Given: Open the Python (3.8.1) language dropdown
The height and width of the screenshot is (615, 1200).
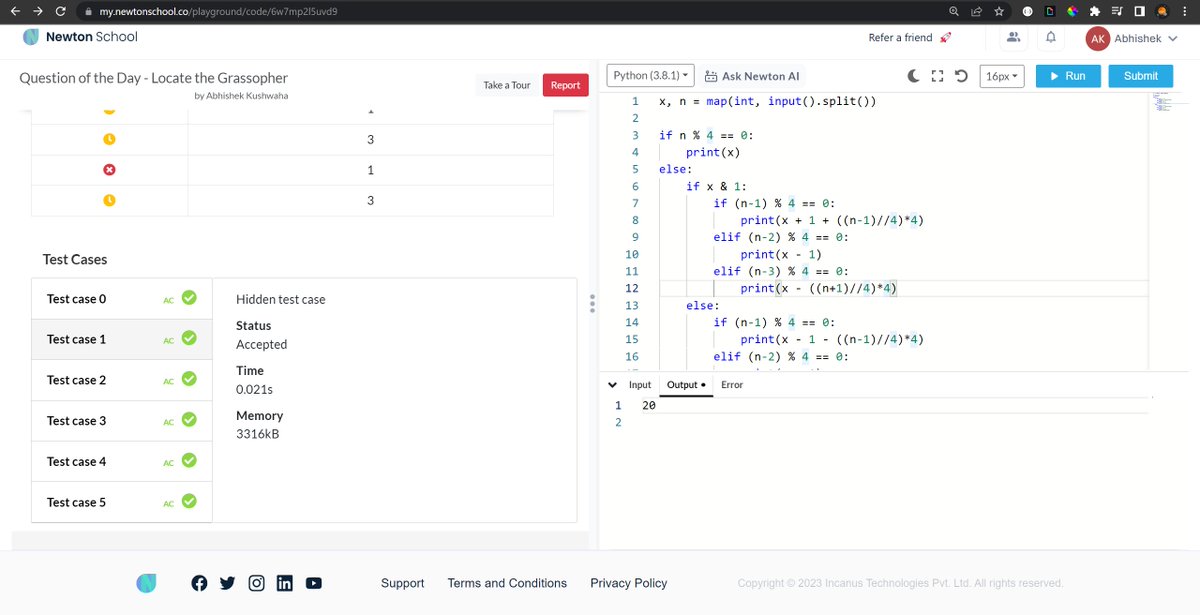Looking at the screenshot, I should (x=650, y=76).
